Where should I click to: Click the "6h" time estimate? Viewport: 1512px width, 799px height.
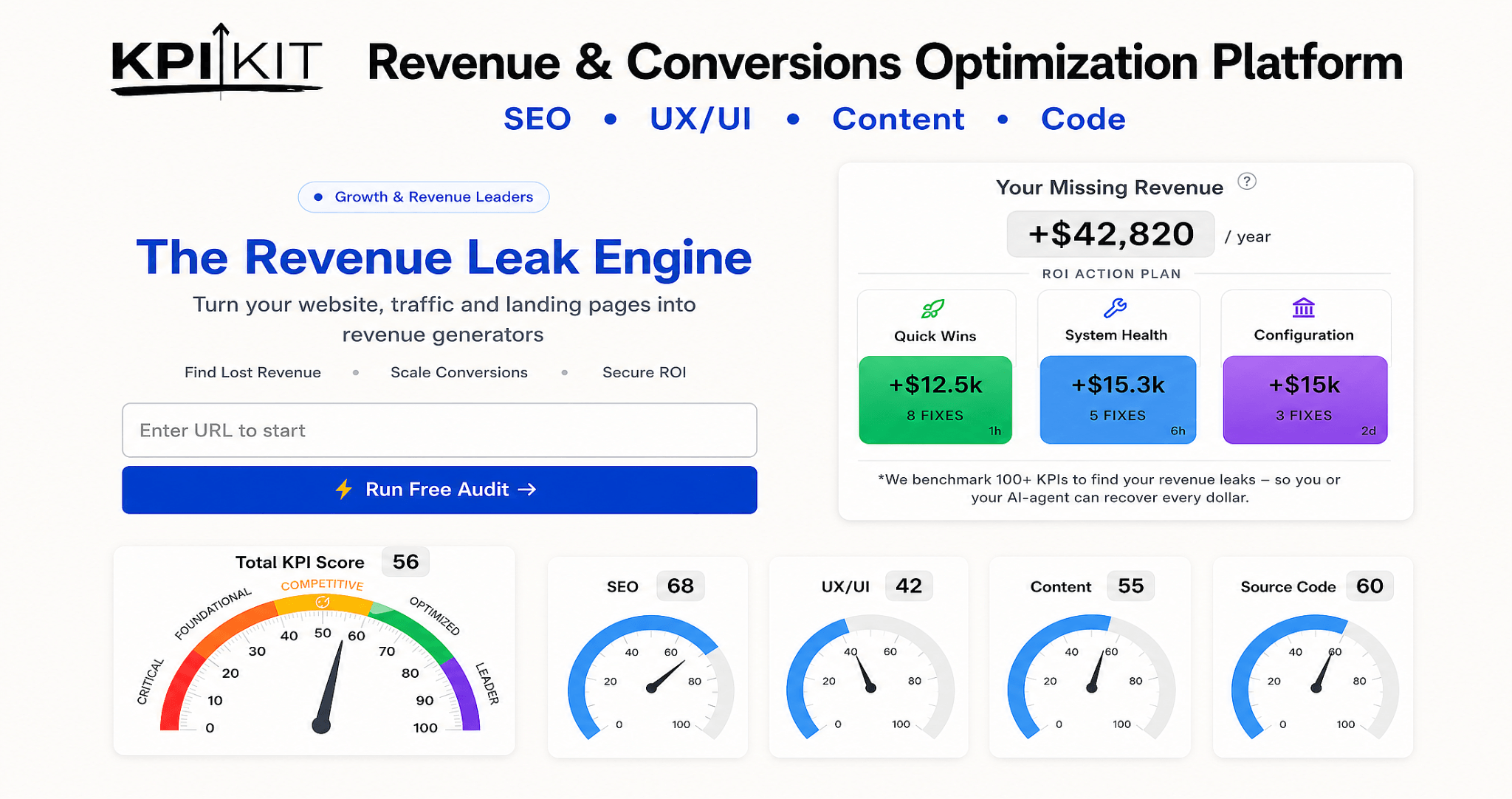[x=1178, y=431]
